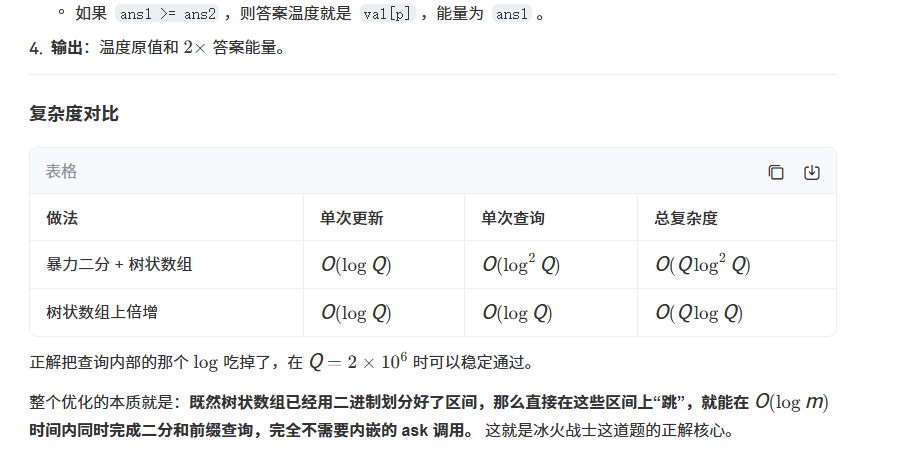This screenshot has height=454, width=912.
Task: Select the 单次更新 column header
Action: 351,218
